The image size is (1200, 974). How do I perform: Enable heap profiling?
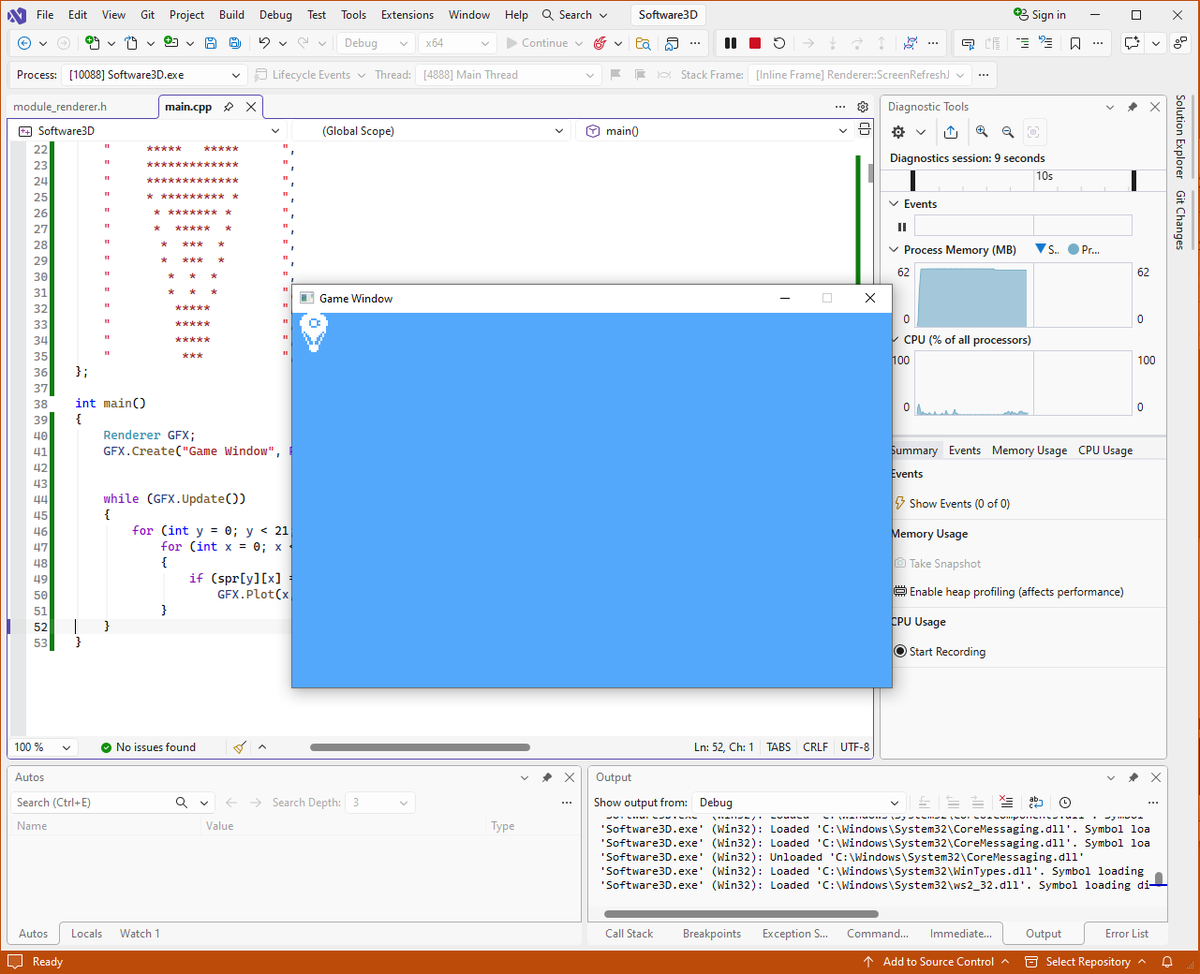[x=1008, y=592]
